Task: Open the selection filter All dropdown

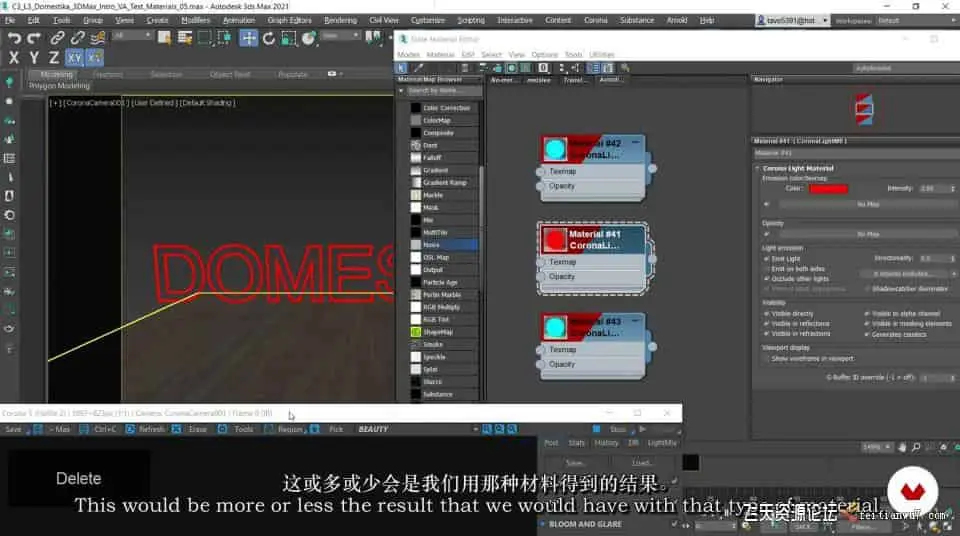Action: (132, 36)
